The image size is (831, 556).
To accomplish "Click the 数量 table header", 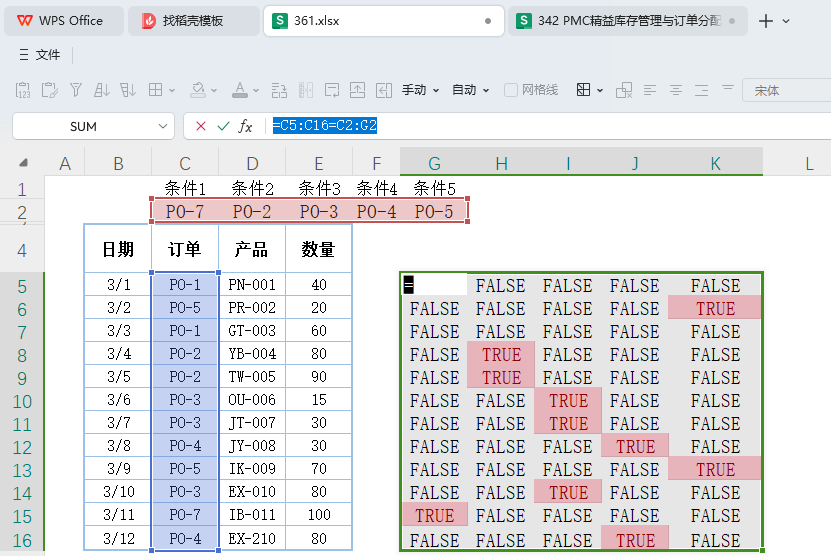I will 318,249.
